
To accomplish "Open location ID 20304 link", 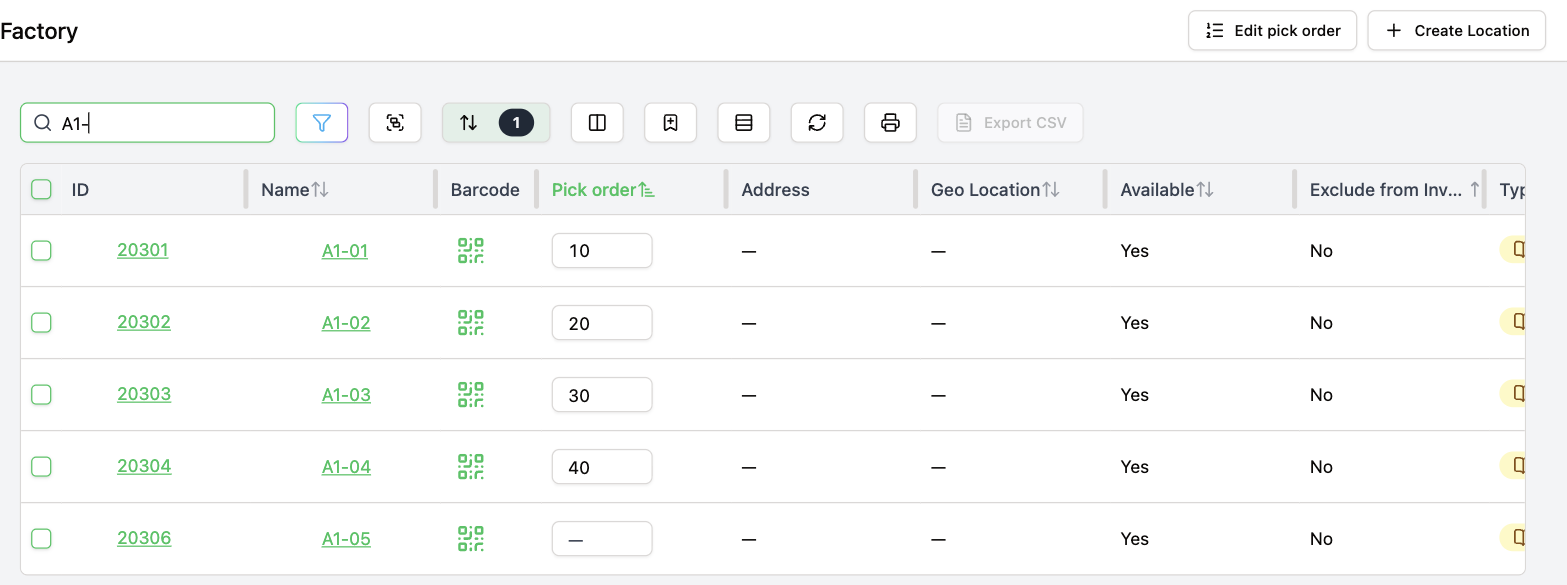I will [x=144, y=466].
